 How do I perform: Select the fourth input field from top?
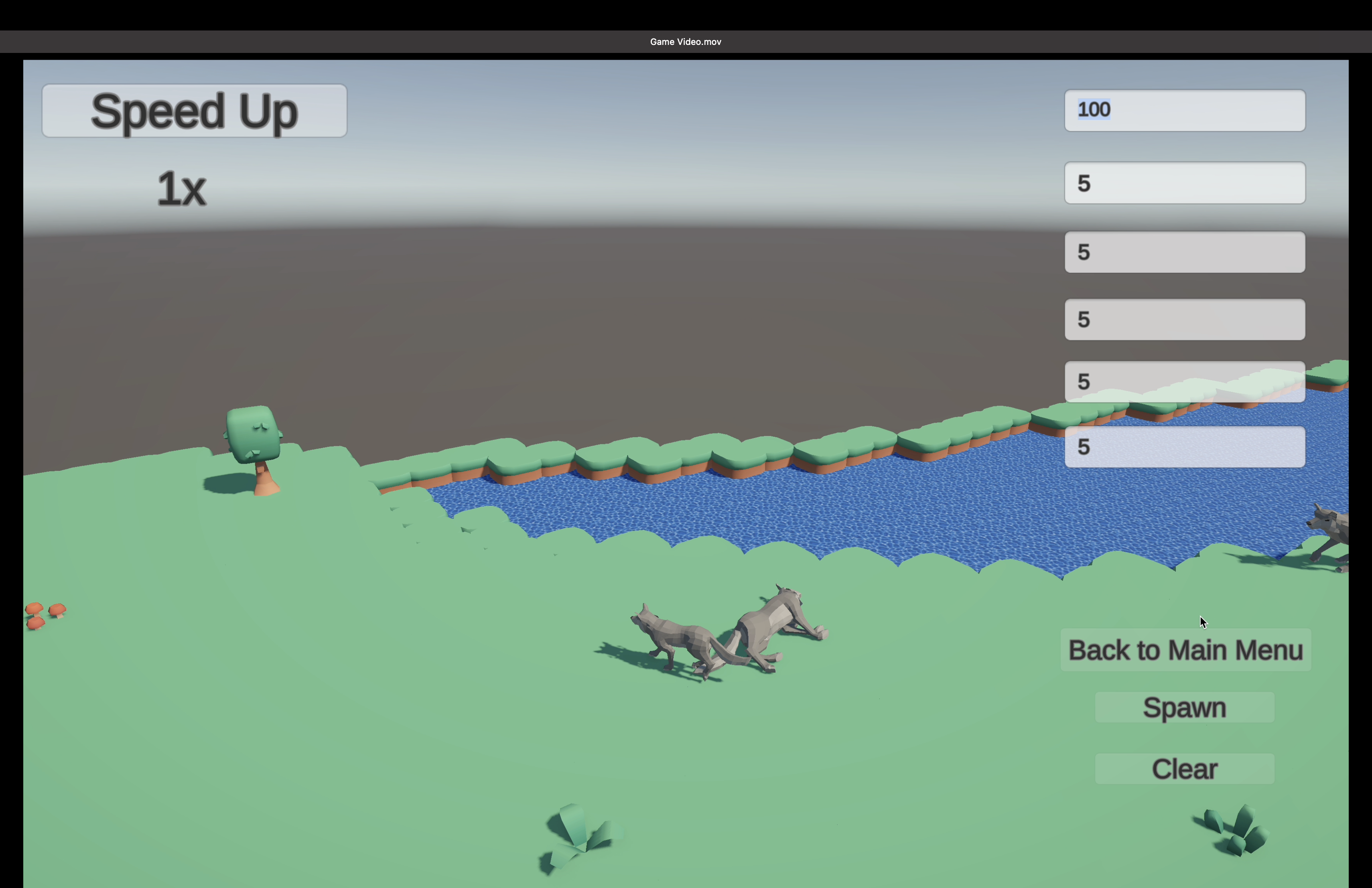(1184, 319)
